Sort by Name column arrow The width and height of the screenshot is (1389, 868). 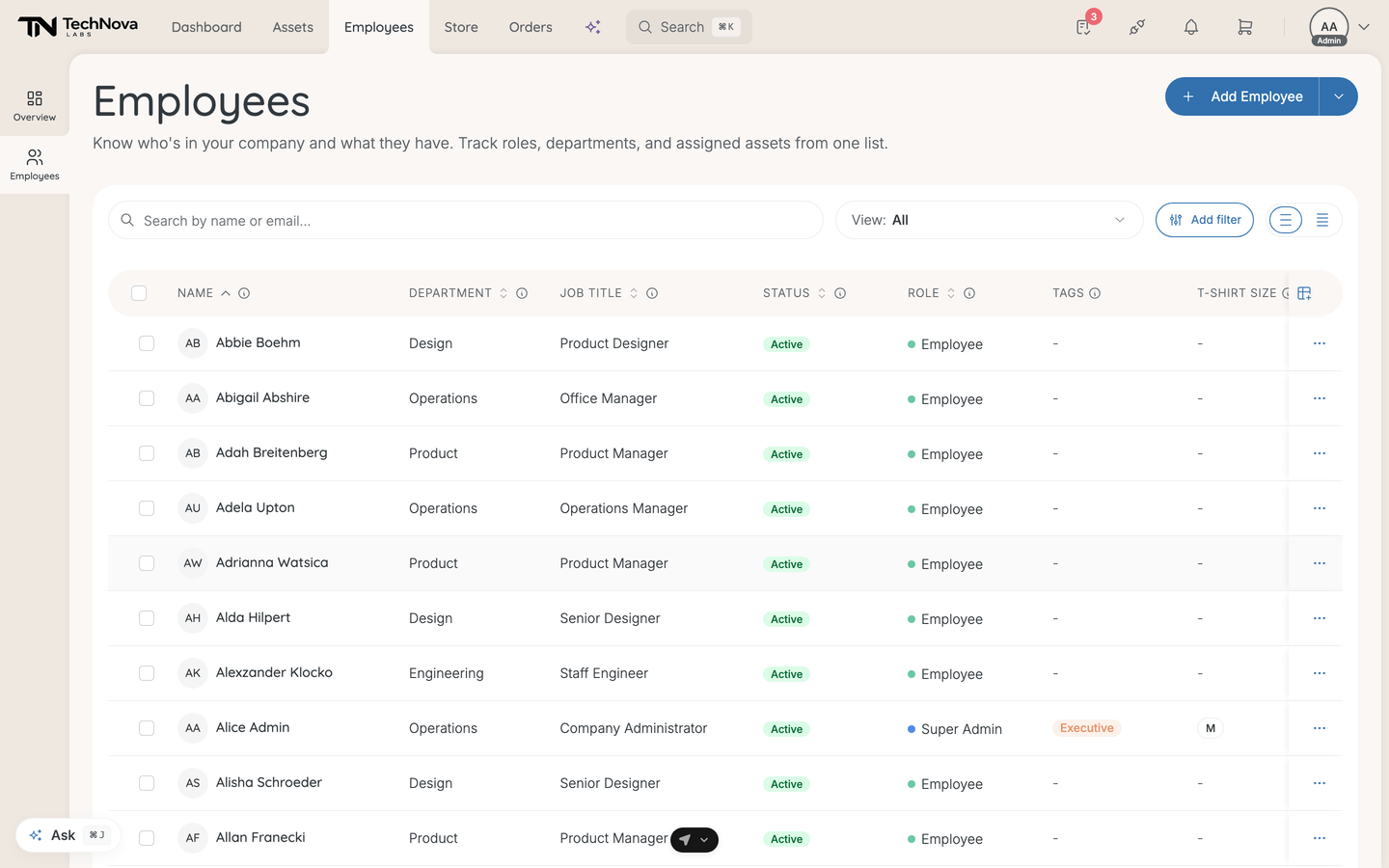[226, 293]
